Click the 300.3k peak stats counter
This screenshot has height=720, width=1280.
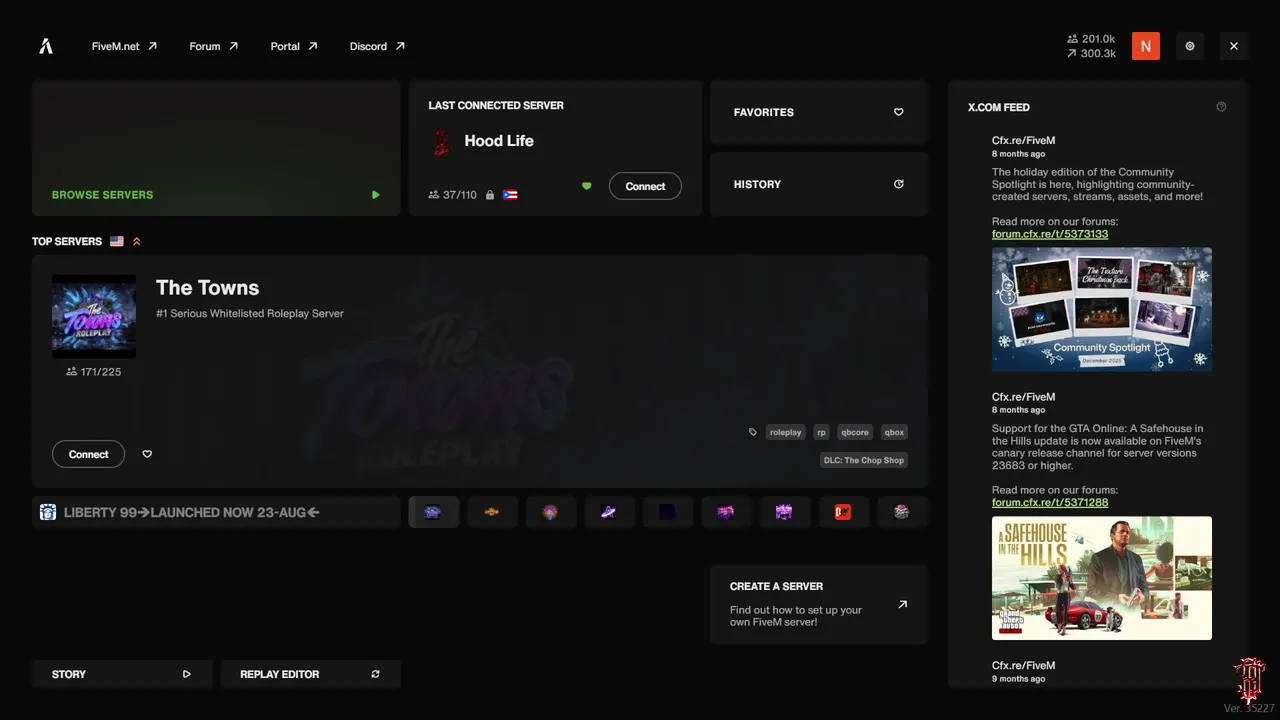click(1091, 54)
